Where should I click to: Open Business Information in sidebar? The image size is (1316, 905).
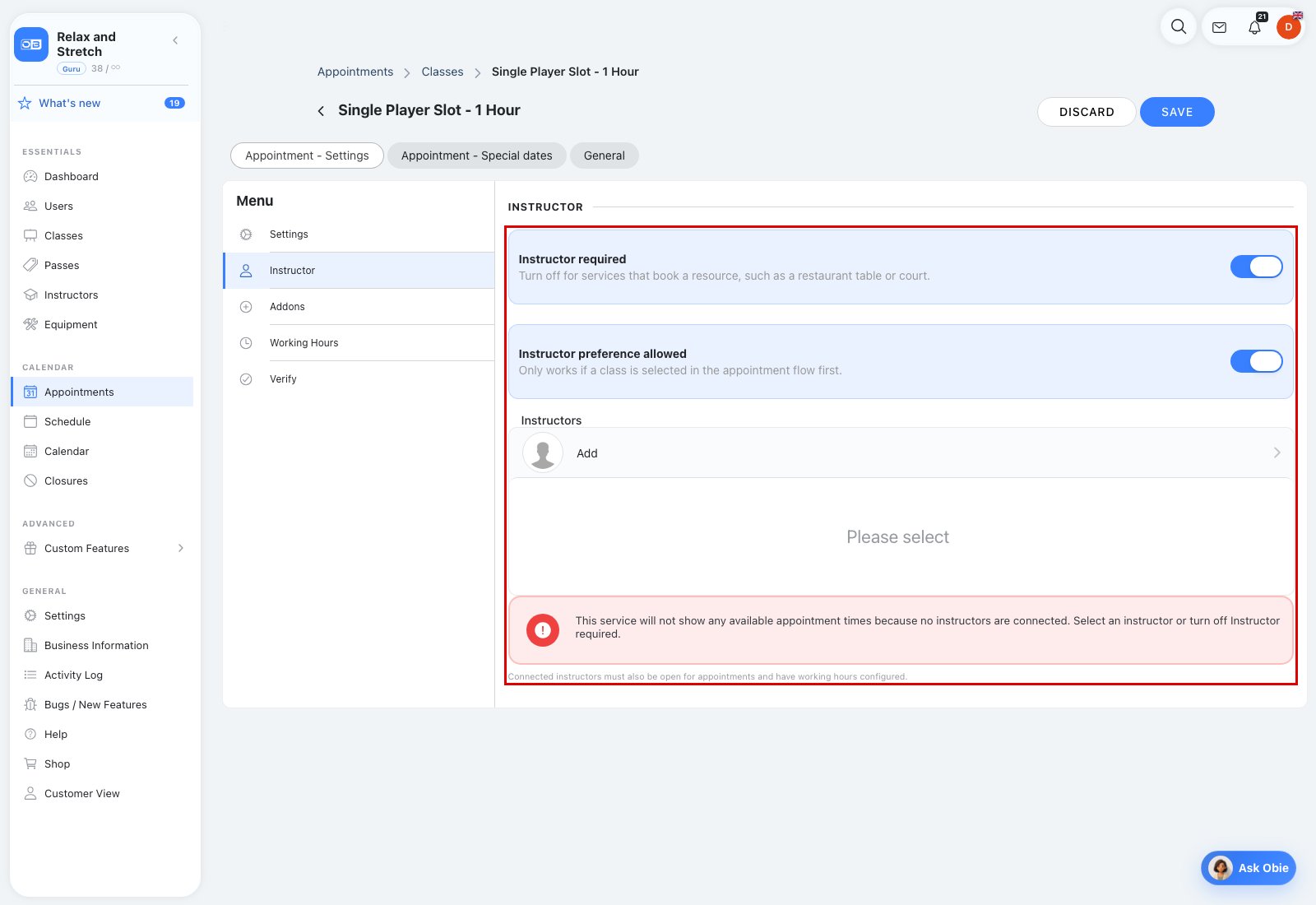coord(102,645)
